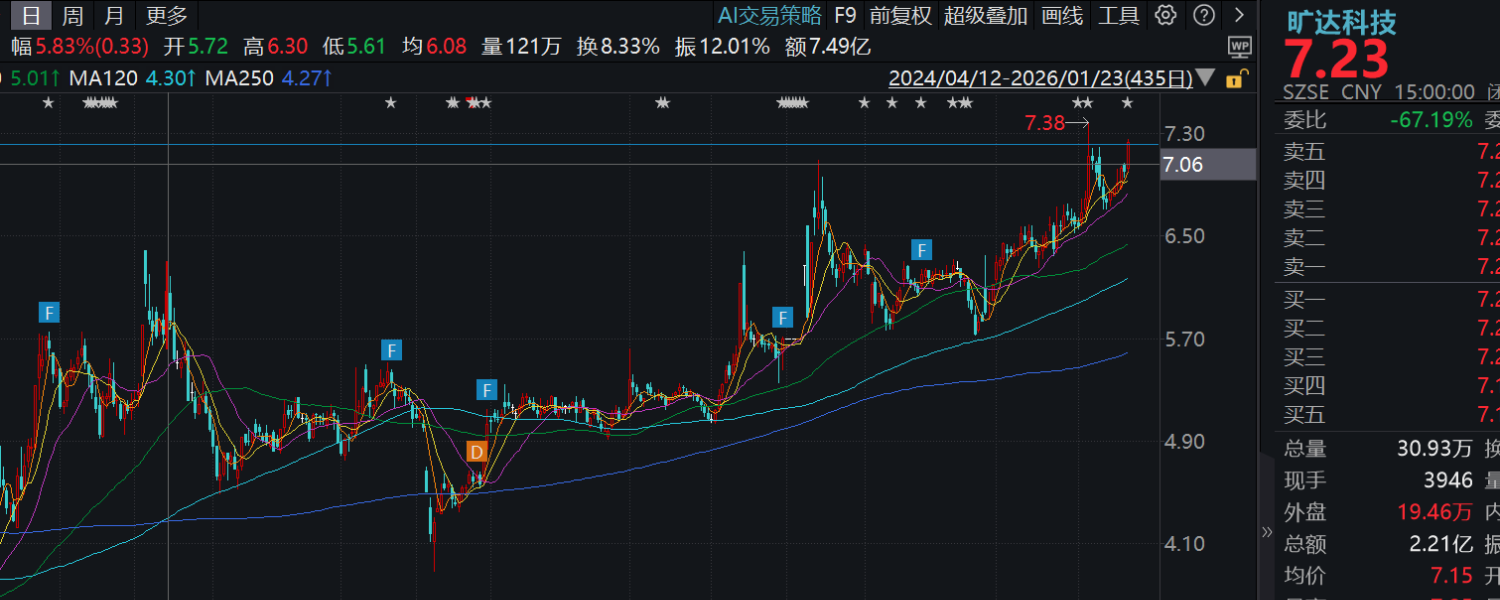This screenshot has height=600, width=1500.
Task: Switch to monthly 月 chart period
Action: (114, 15)
